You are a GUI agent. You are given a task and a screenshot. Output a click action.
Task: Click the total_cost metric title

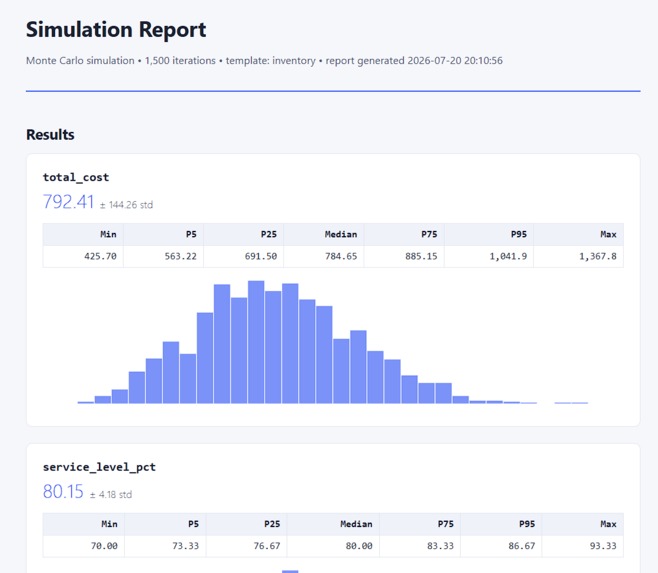(x=76, y=177)
